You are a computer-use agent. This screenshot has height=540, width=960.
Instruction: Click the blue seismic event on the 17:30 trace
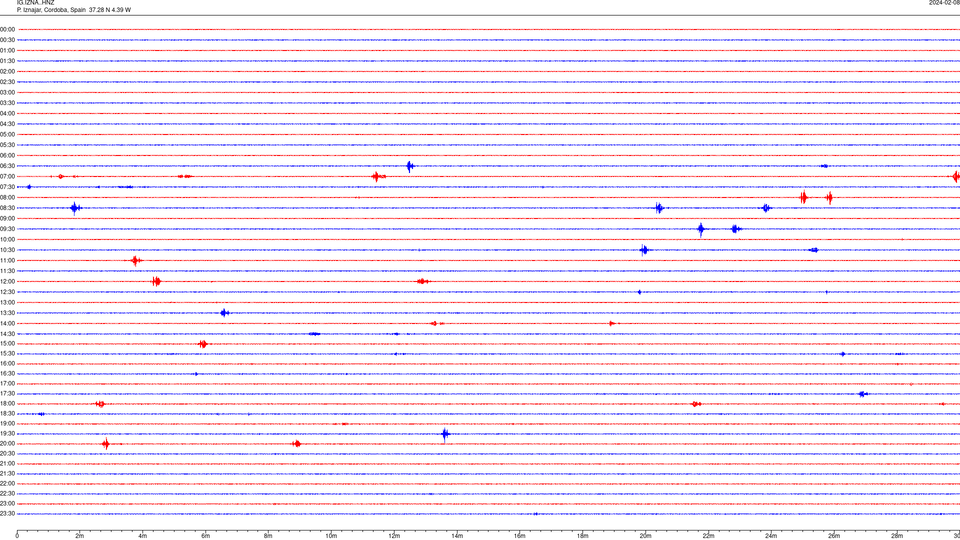point(863,394)
